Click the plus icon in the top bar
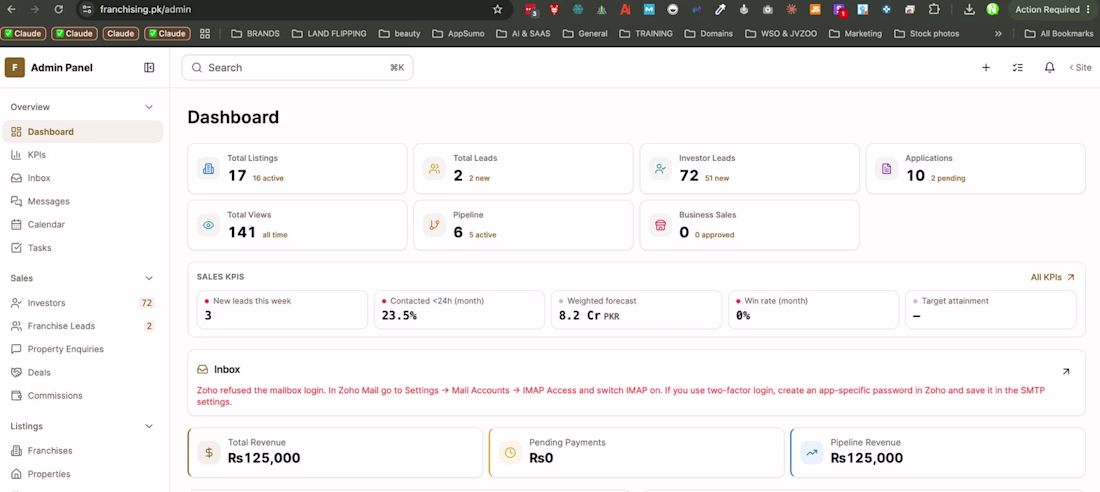Image resolution: width=1100 pixels, height=492 pixels. point(986,67)
